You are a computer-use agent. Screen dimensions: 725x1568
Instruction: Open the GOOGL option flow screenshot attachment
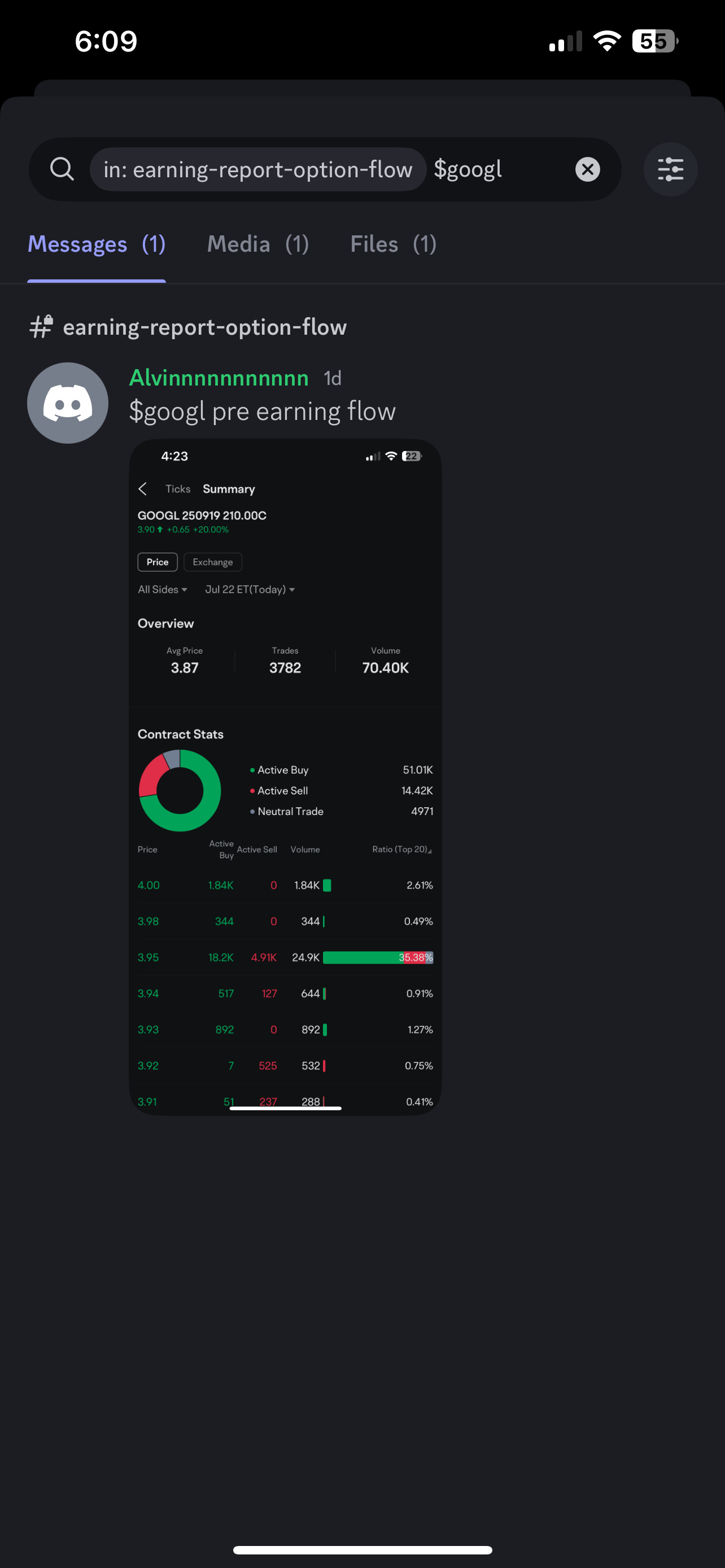286,777
